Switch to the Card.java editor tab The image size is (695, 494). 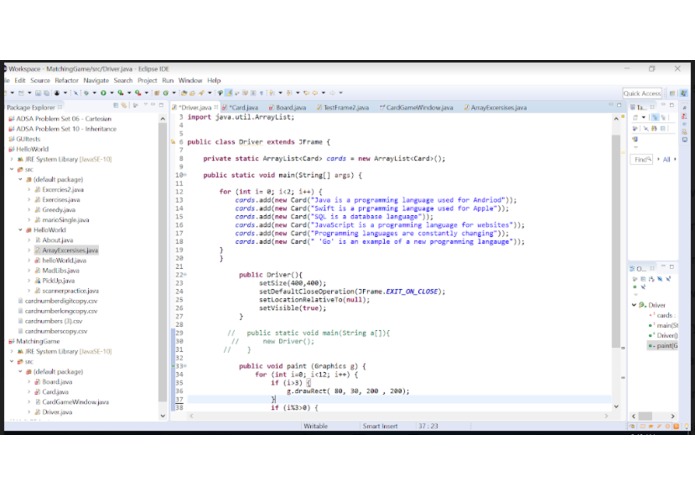pos(240,107)
